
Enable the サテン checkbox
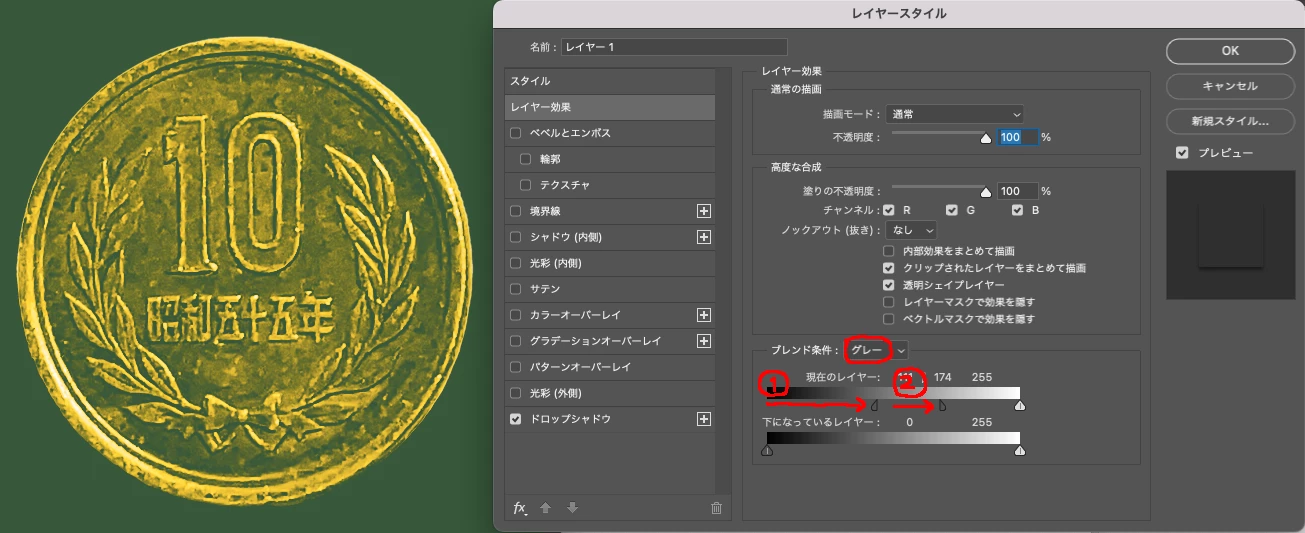tap(516, 289)
